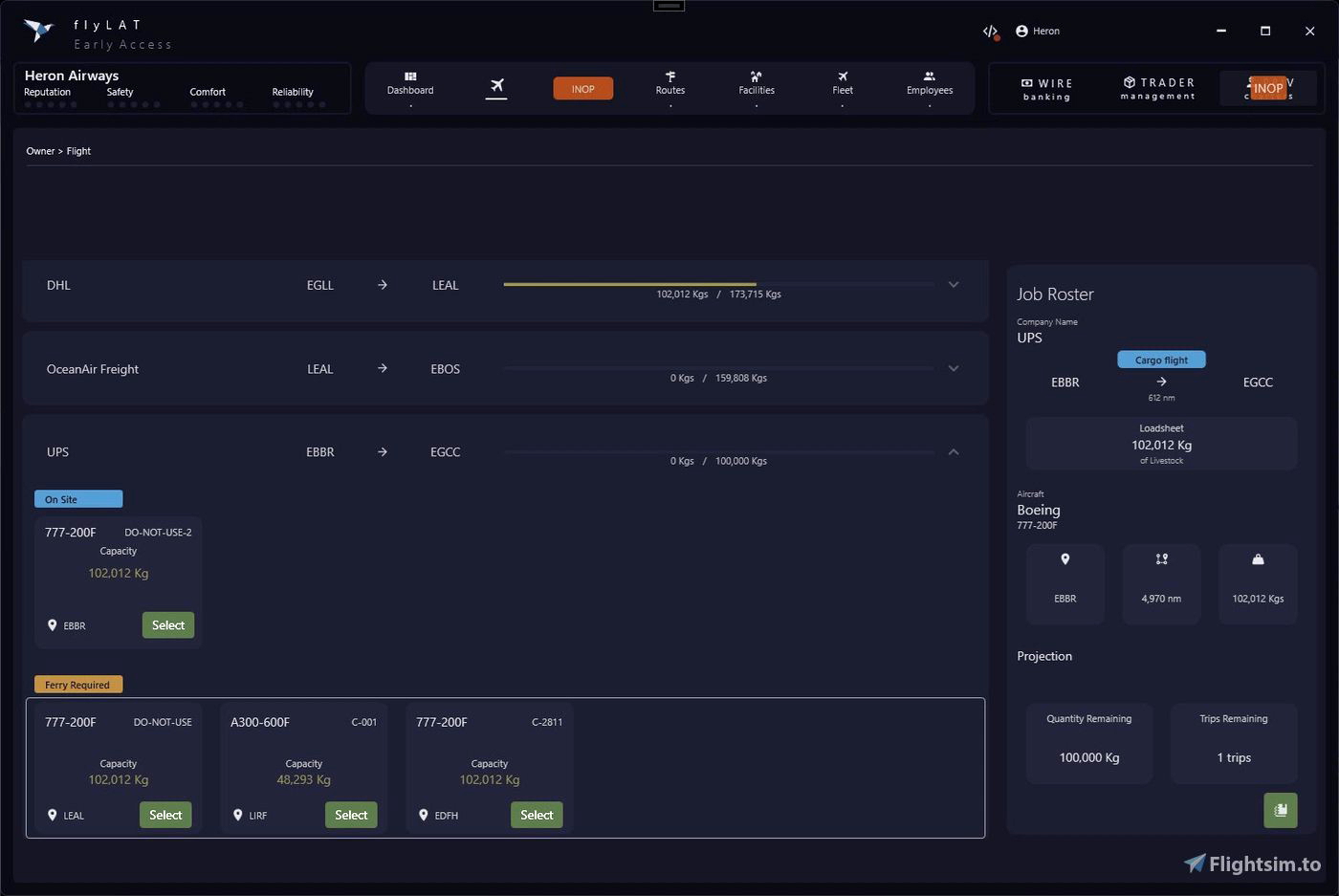
Task: Click the DHL row route arrow
Action: (x=383, y=285)
